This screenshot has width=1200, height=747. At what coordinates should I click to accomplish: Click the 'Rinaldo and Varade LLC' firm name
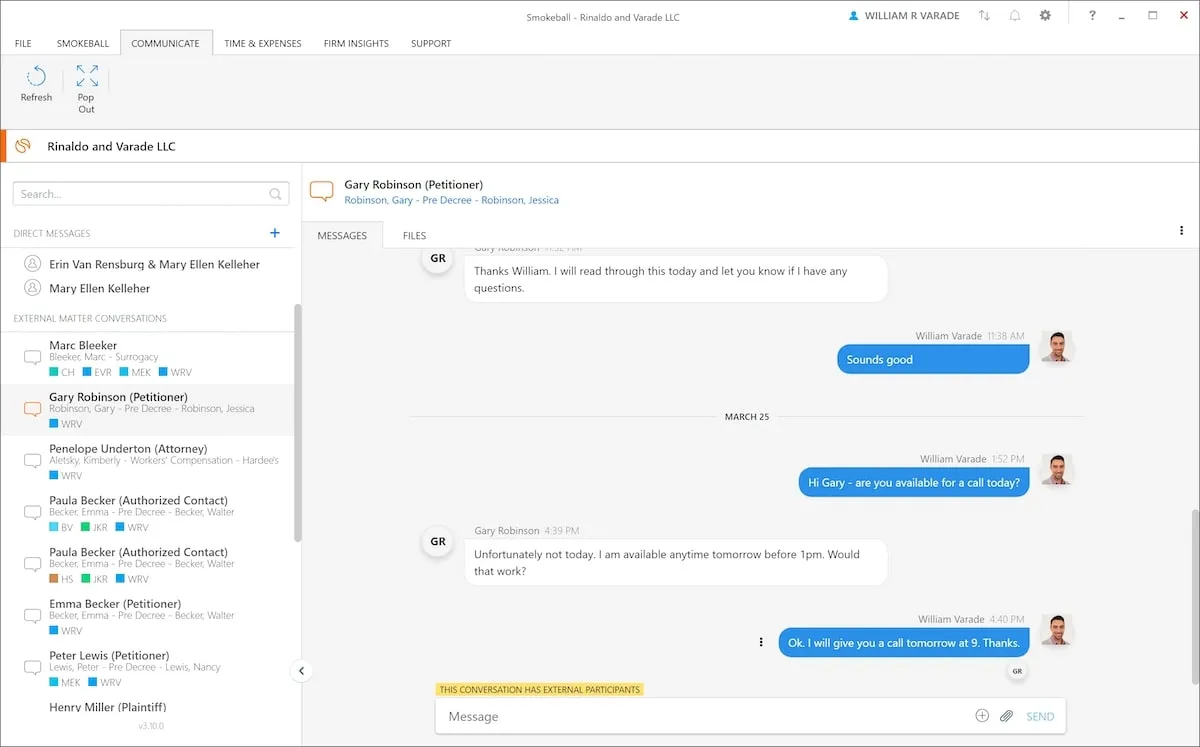click(111, 146)
